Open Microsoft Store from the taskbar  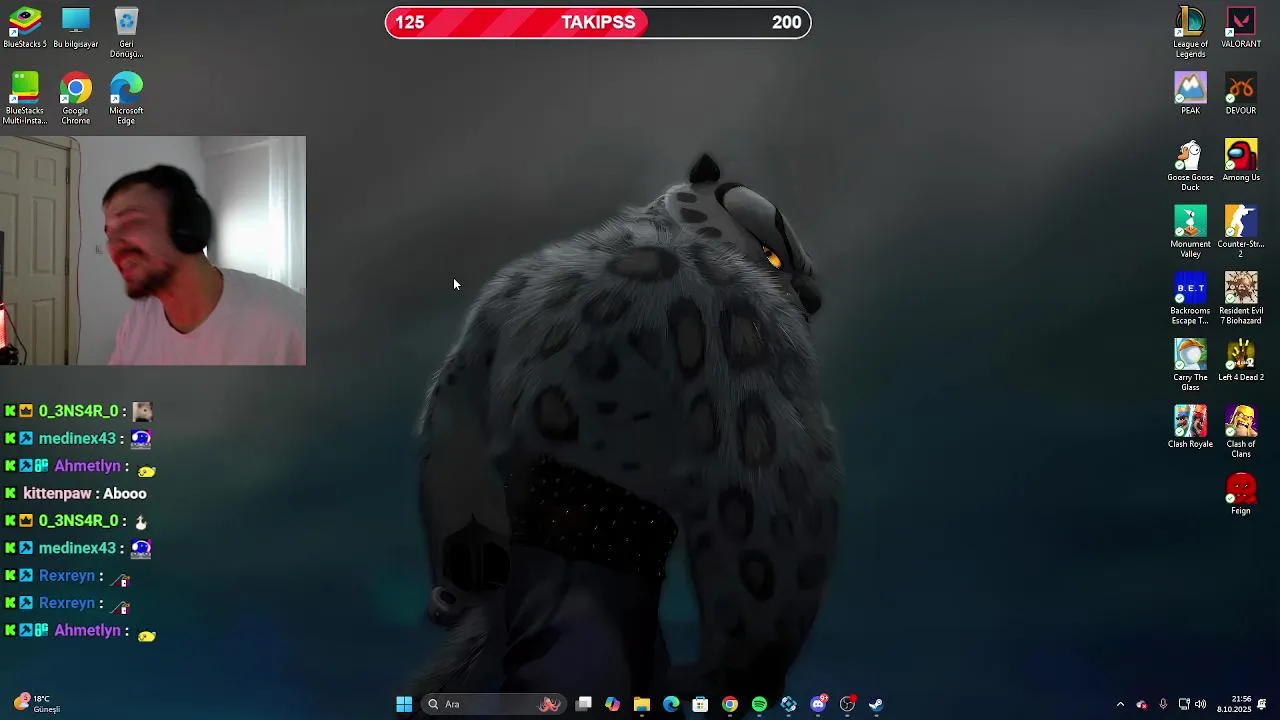coord(700,704)
